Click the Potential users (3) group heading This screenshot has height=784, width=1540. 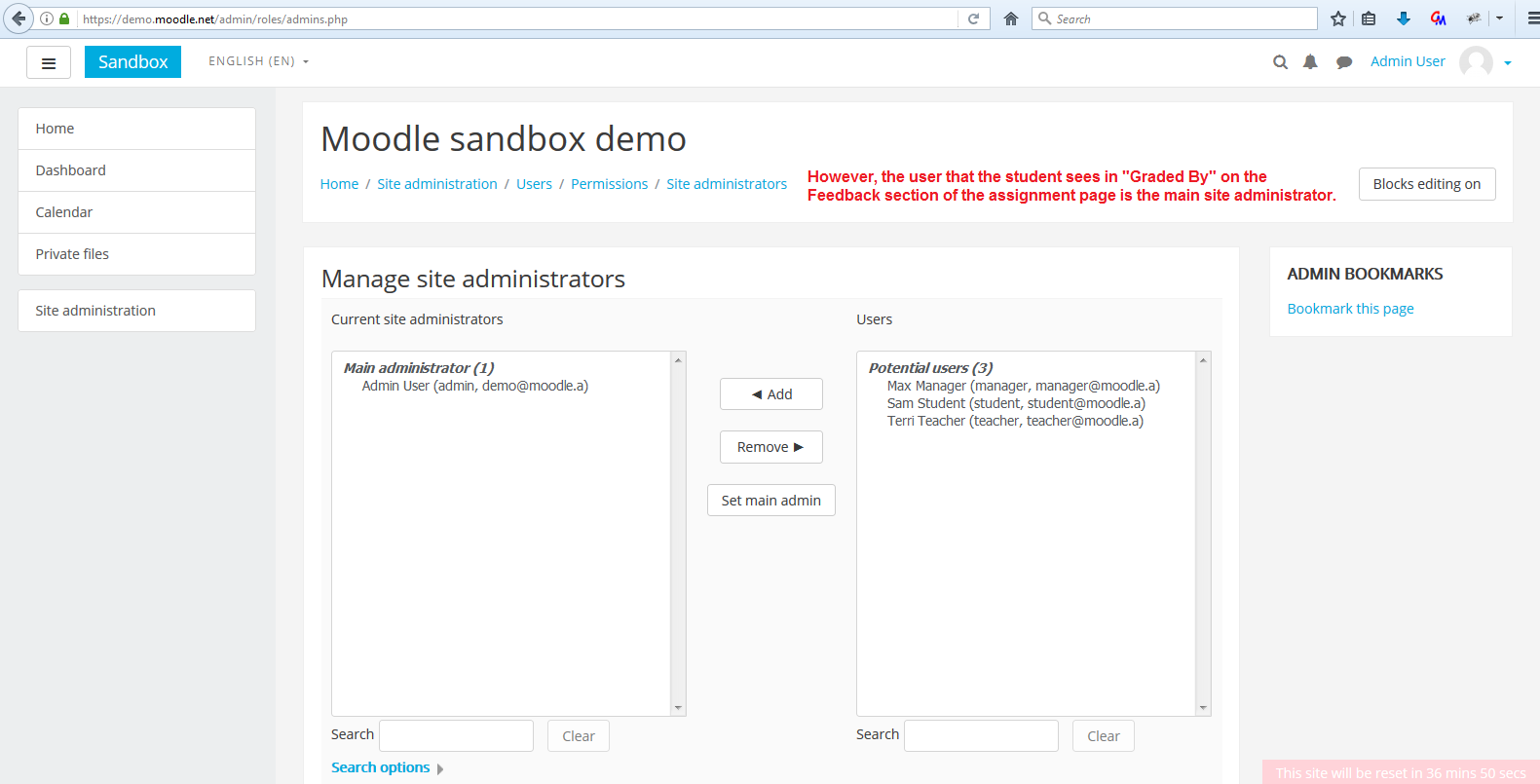tap(930, 368)
